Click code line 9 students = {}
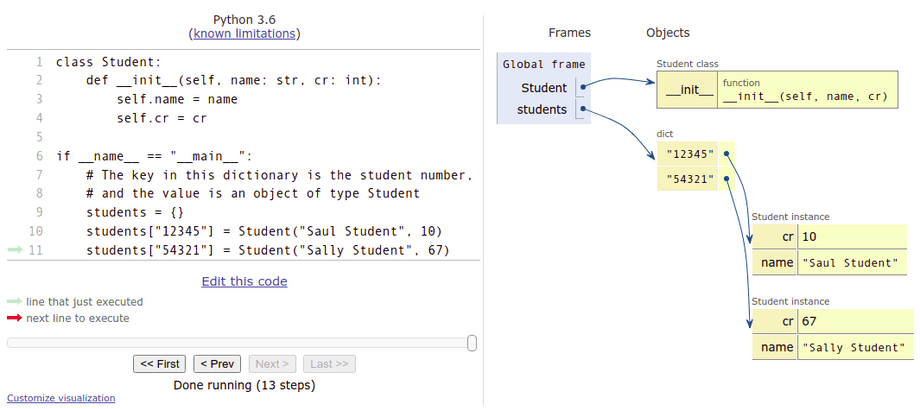Screen dimensions: 920x409 click(135, 212)
